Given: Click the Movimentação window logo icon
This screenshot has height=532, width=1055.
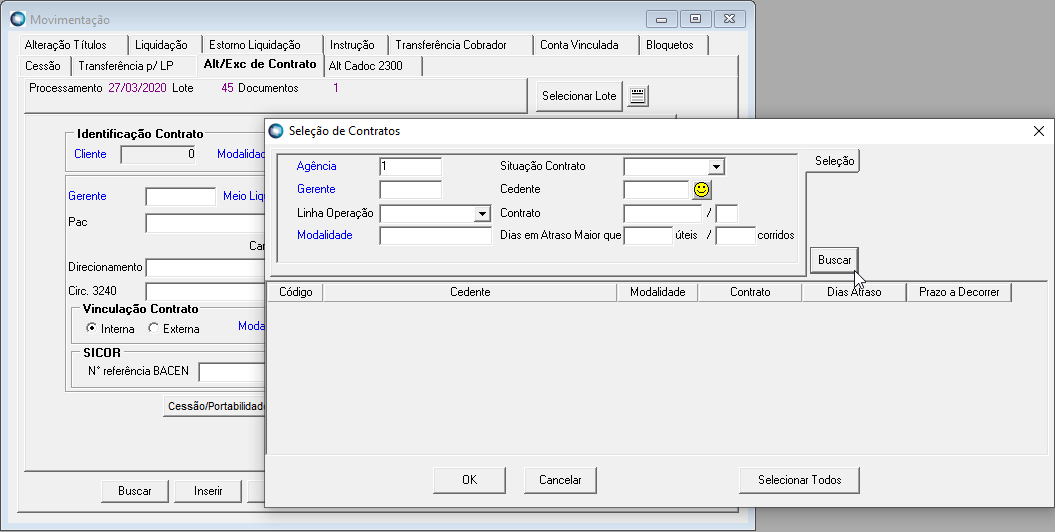Looking at the screenshot, I should [17, 19].
